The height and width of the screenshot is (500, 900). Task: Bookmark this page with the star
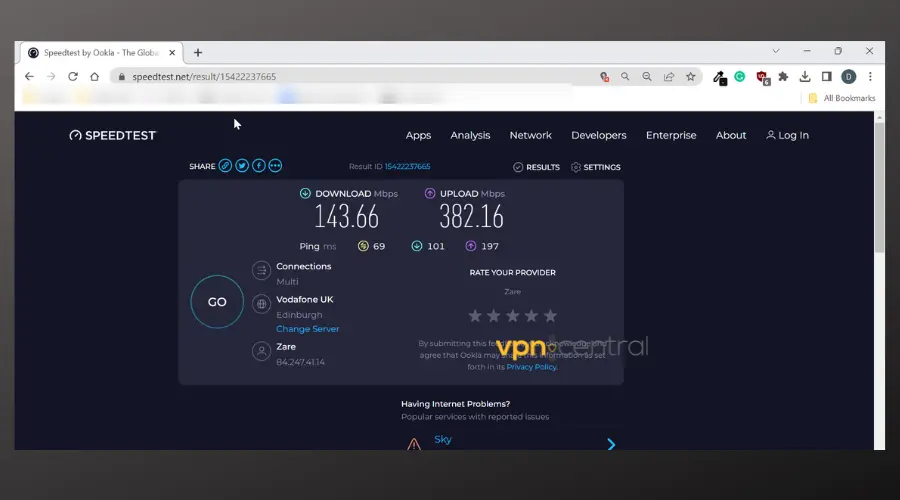pos(690,76)
